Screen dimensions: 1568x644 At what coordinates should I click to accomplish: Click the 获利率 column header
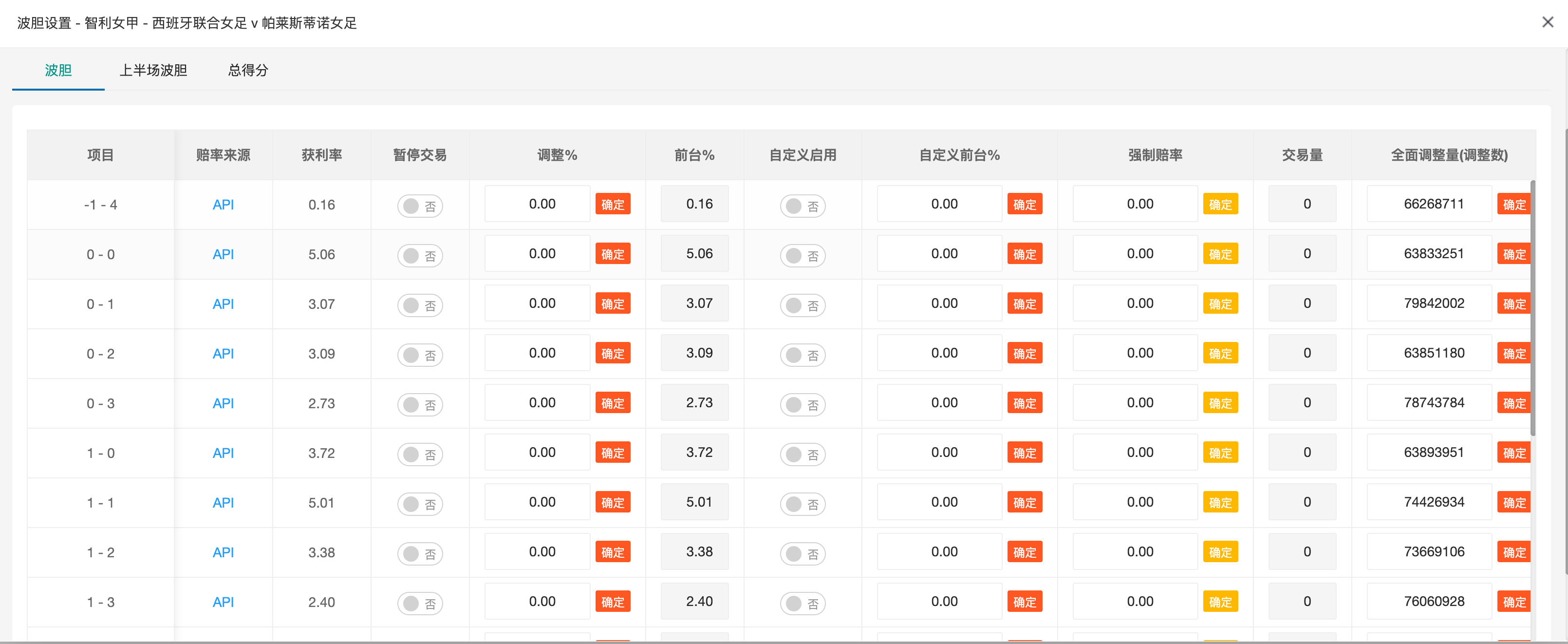321,155
